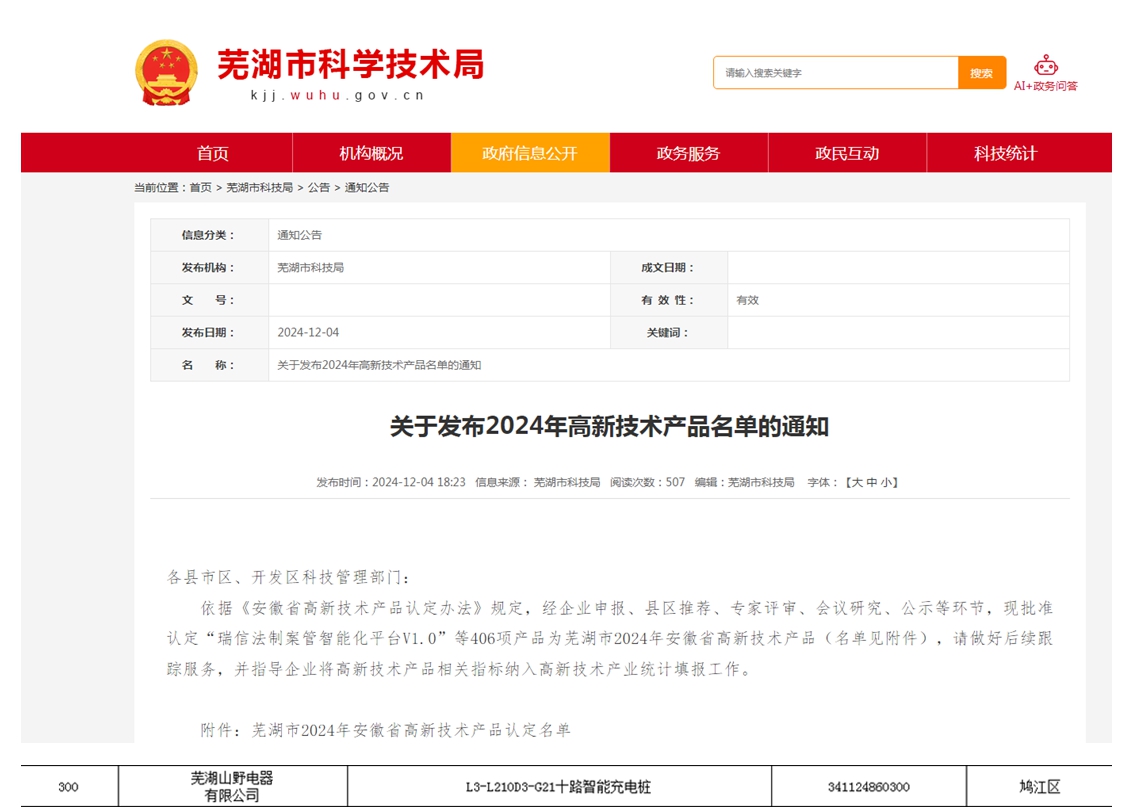The image size is (1134, 810).
Task: Click the 搜索 search button
Action: (x=981, y=73)
